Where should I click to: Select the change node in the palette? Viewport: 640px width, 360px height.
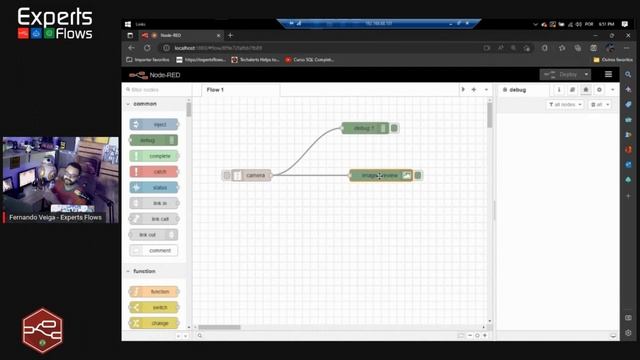tap(154, 323)
